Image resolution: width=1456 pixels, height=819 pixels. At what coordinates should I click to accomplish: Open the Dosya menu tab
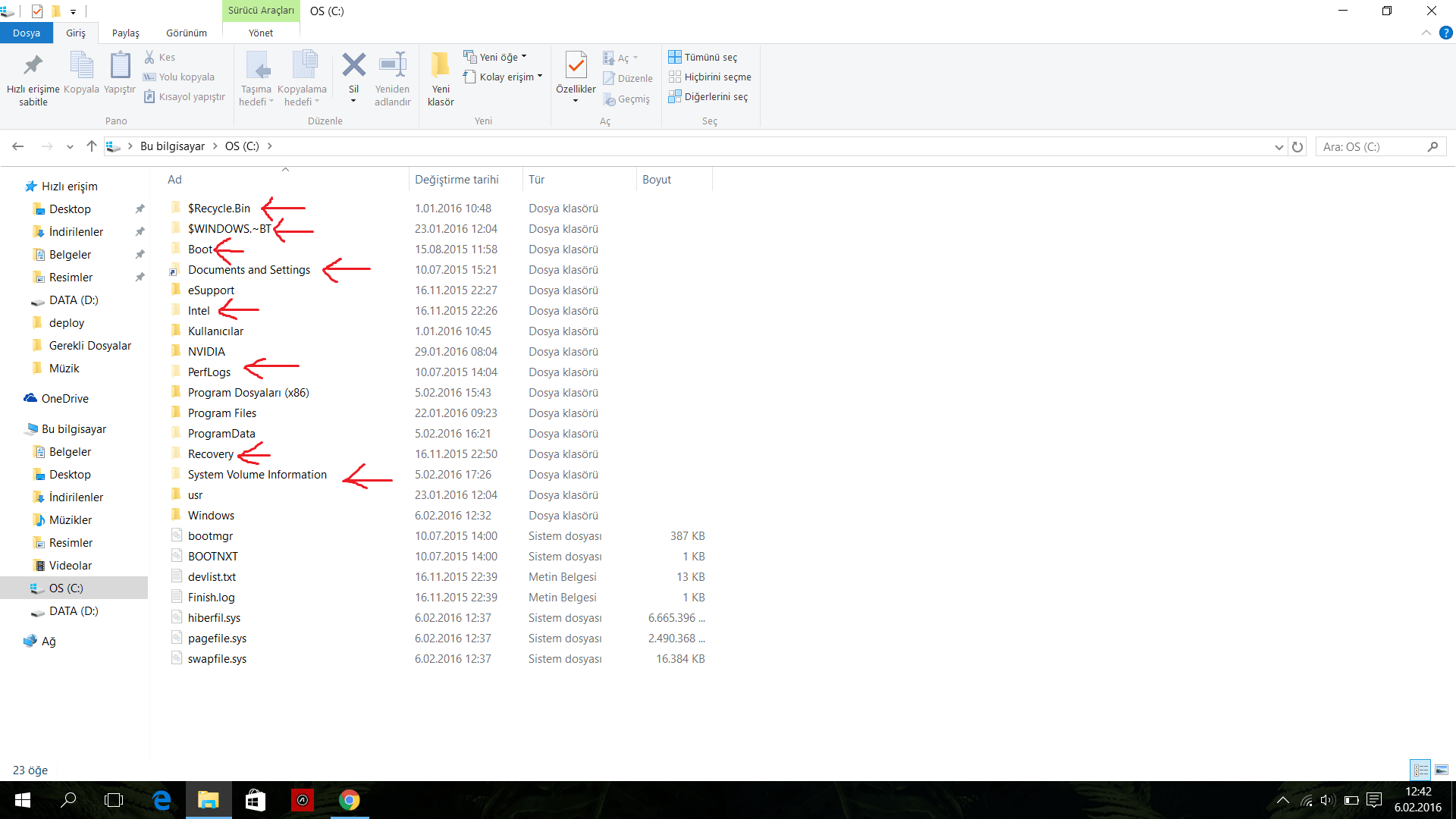26,33
